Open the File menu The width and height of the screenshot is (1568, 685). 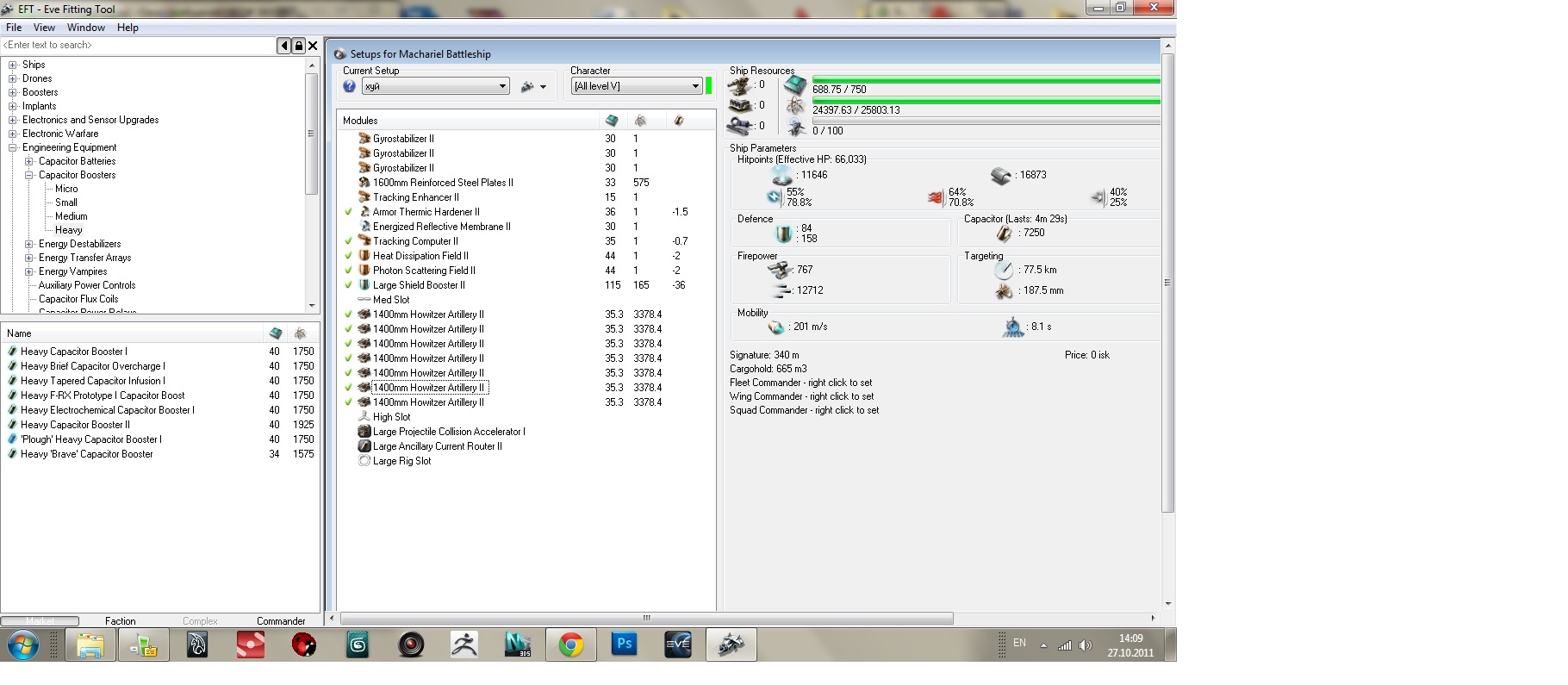[x=14, y=28]
